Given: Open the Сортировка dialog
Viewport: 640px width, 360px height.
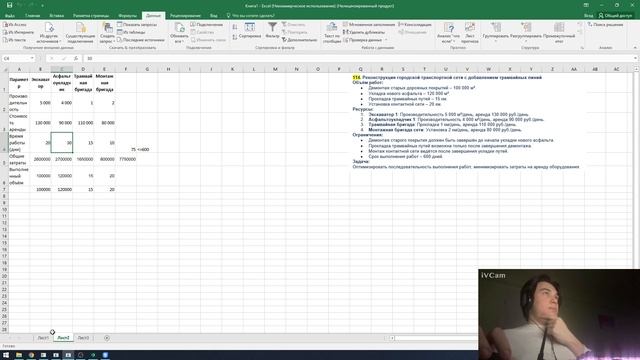Looking at the screenshot, I should pyautogui.click(x=250, y=31).
